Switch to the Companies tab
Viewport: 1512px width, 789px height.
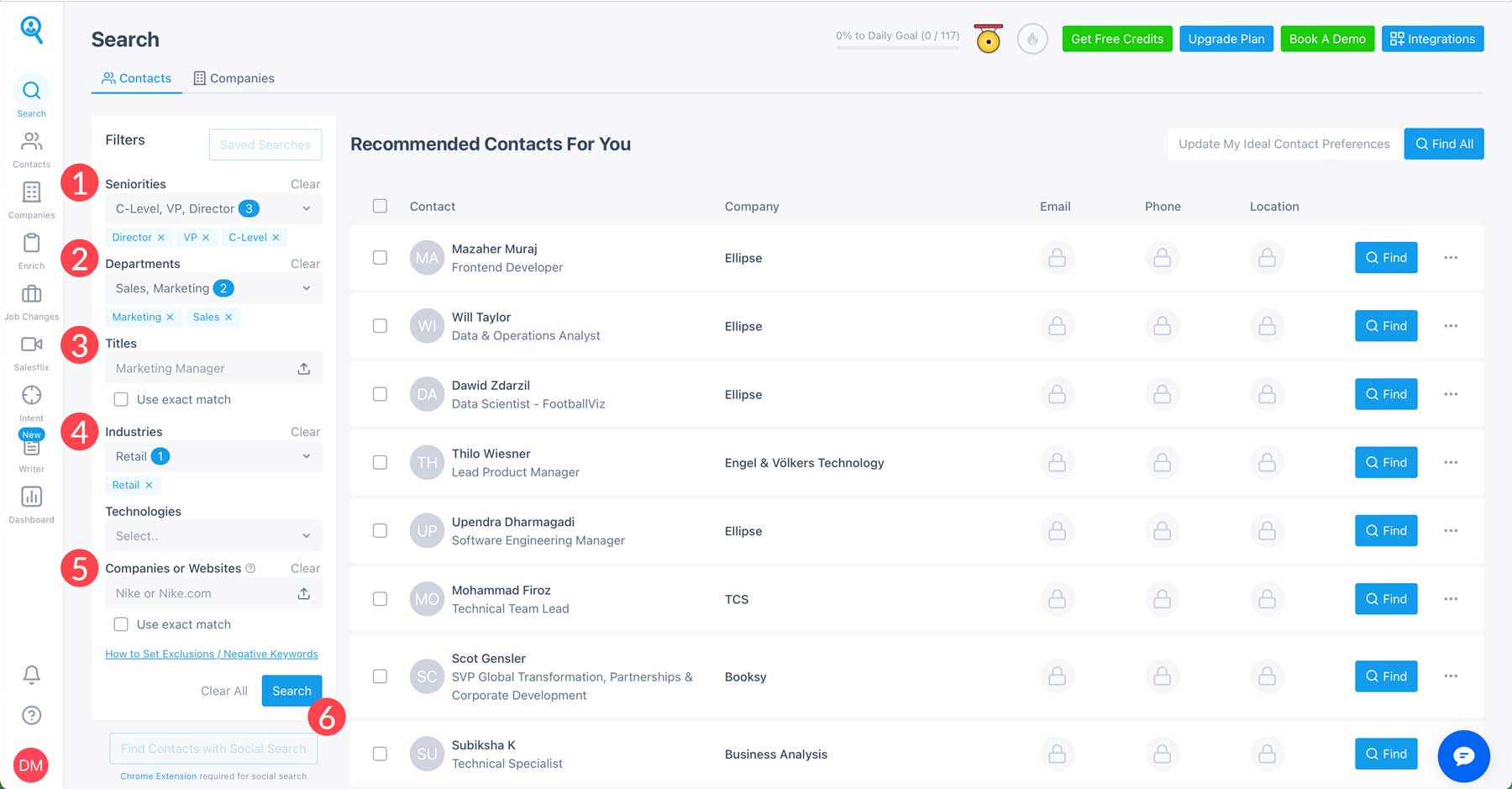coord(234,78)
